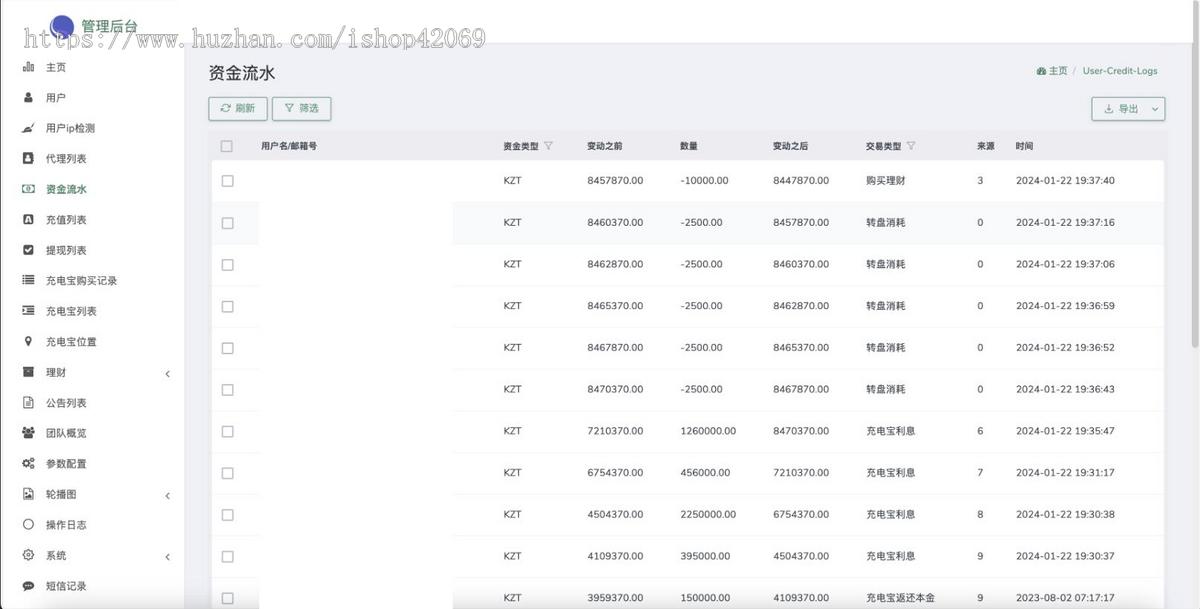This screenshot has height=609, width=1200.
Task: Check the row with time 19:37:16
Action: click(x=227, y=223)
